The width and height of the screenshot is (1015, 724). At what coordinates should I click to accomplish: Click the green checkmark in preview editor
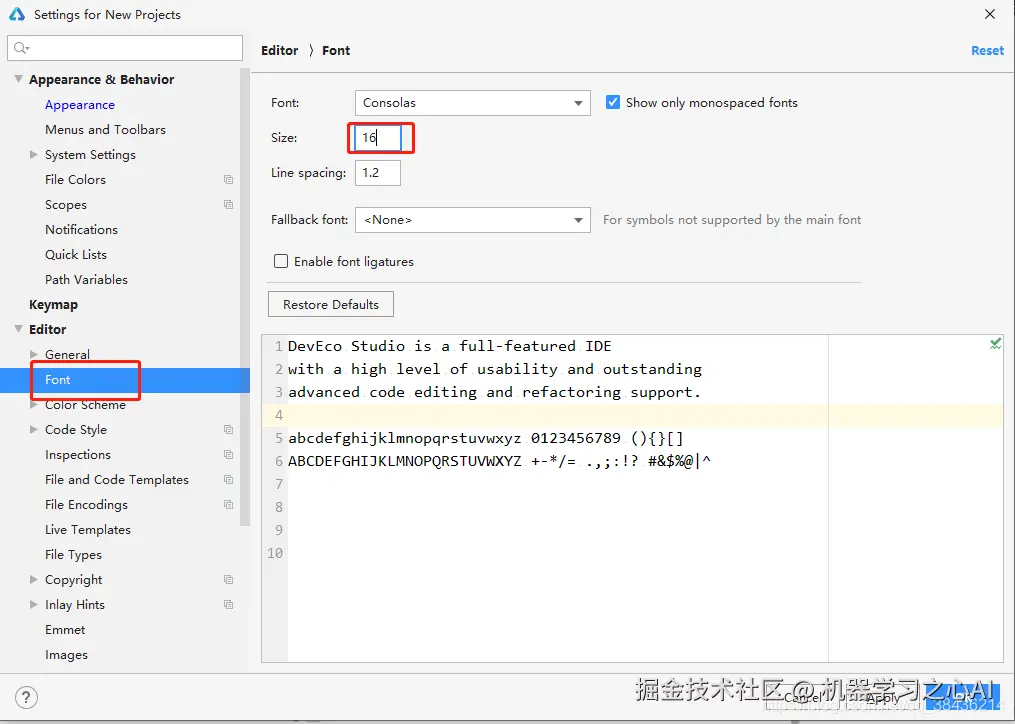click(x=996, y=344)
